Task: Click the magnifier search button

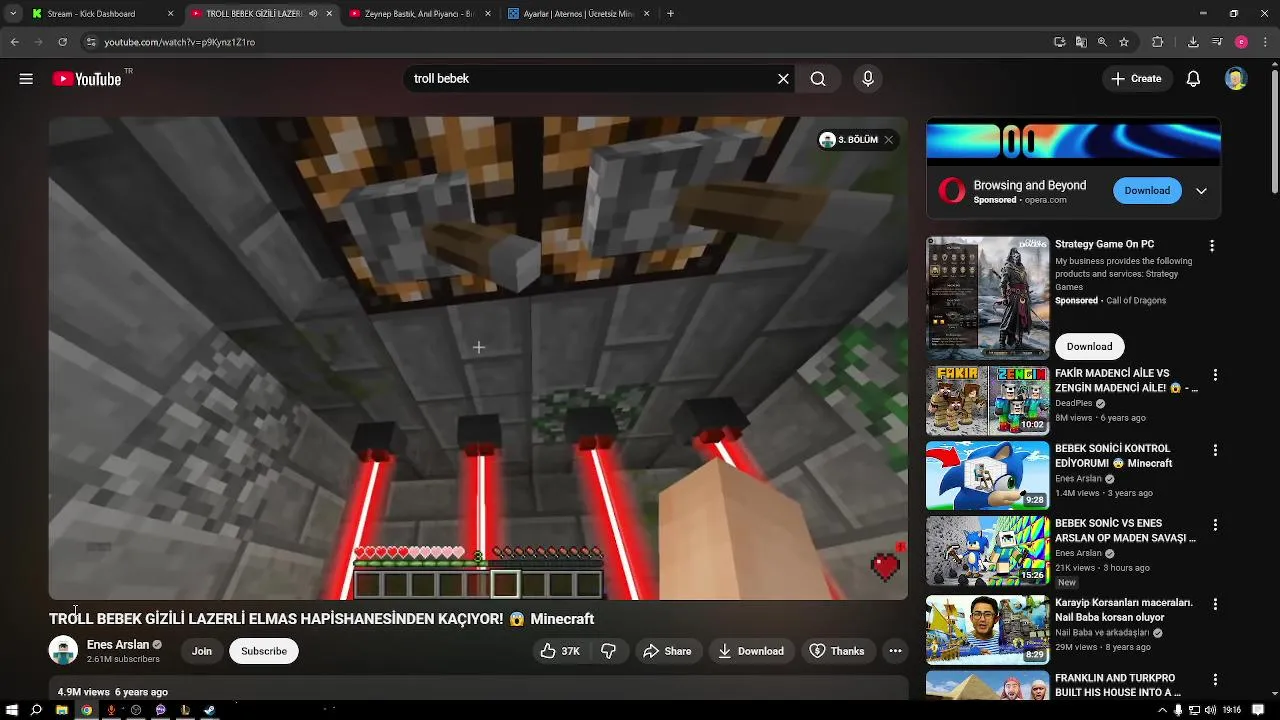Action: click(x=818, y=79)
